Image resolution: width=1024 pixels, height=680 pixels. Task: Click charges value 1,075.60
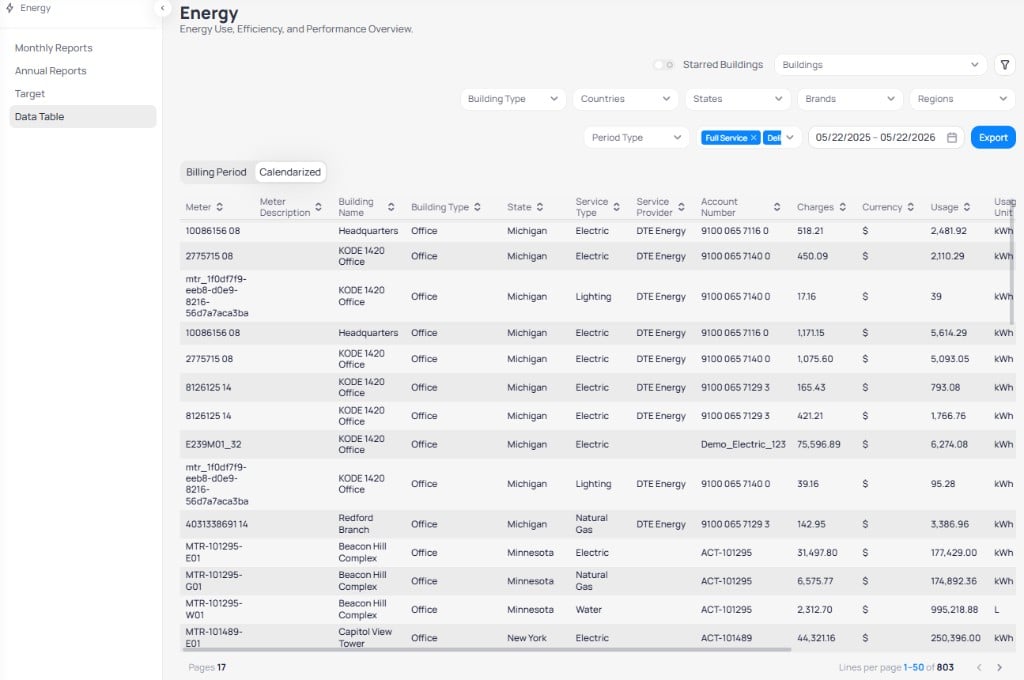(814, 359)
